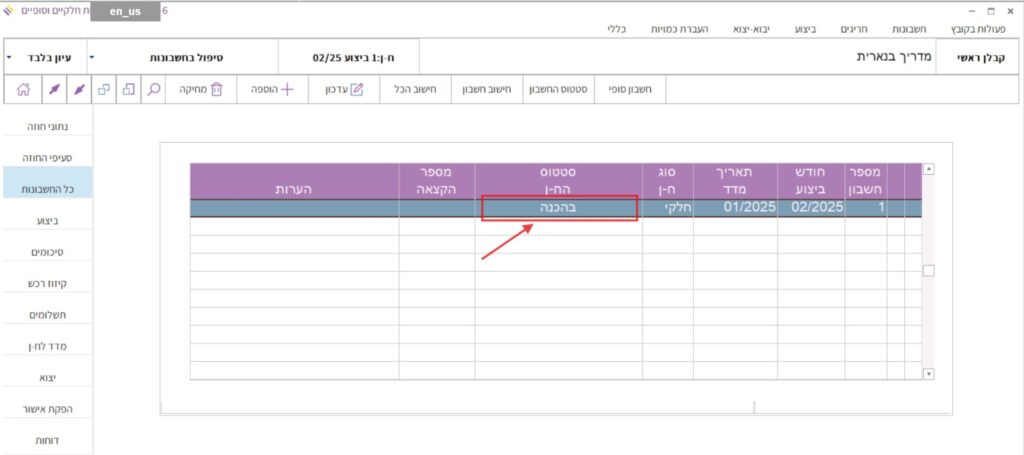The image size is (1024, 455).
Task: Click the Home icon in the toolbar
Action: click(24, 89)
